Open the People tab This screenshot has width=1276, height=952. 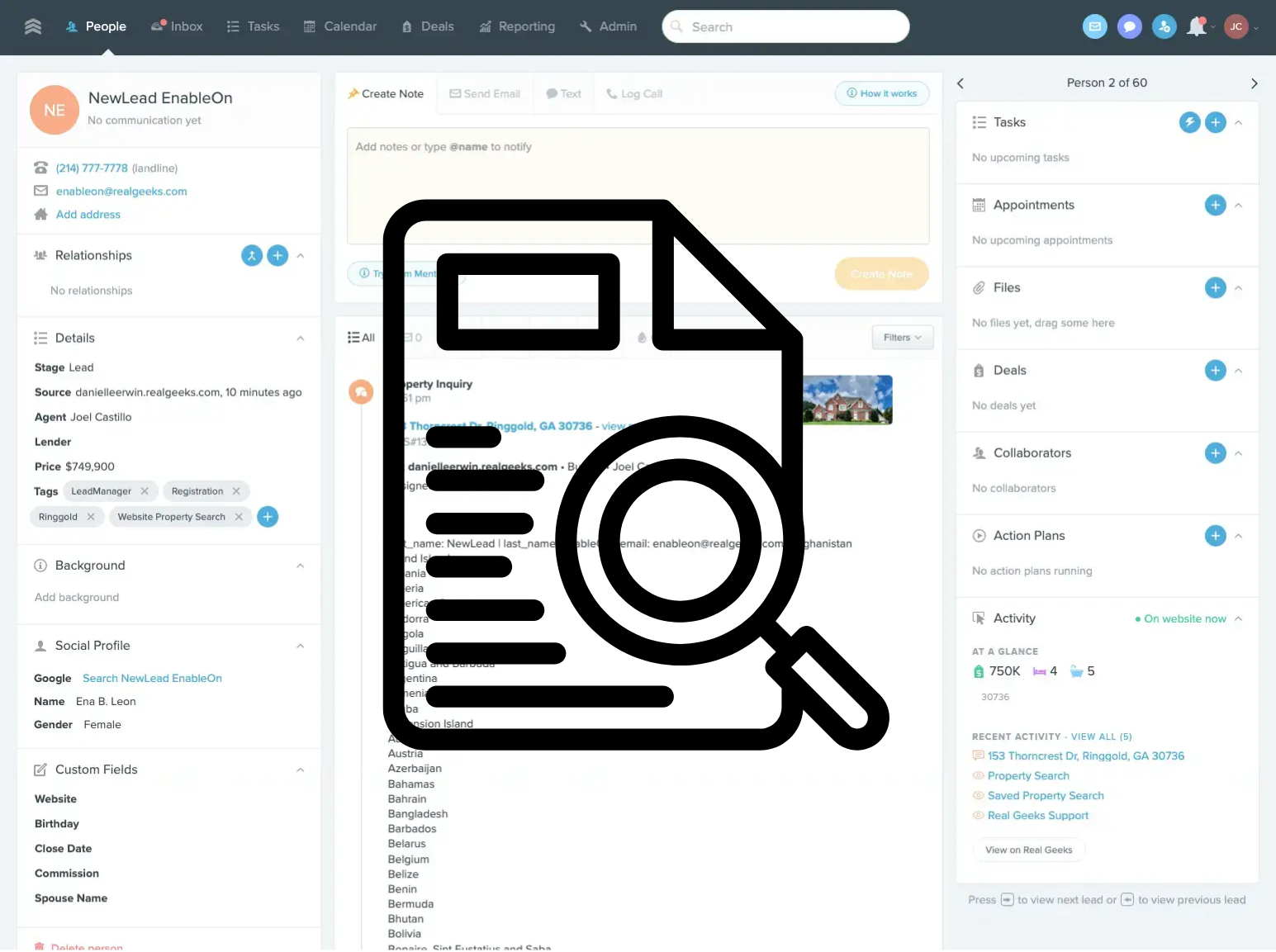pos(96,26)
